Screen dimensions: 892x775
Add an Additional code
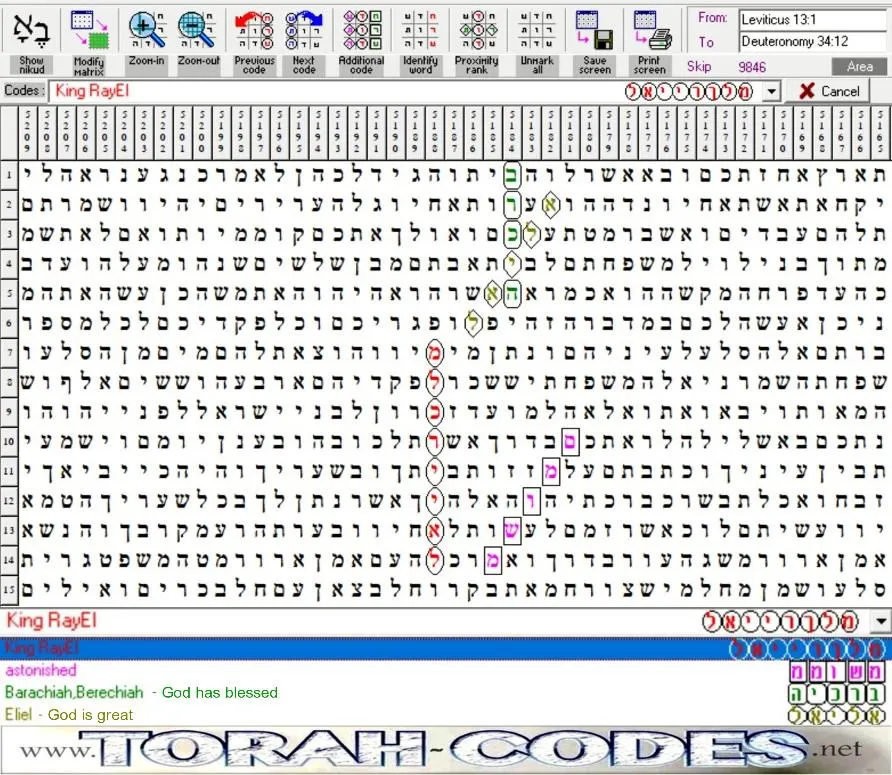[361, 42]
